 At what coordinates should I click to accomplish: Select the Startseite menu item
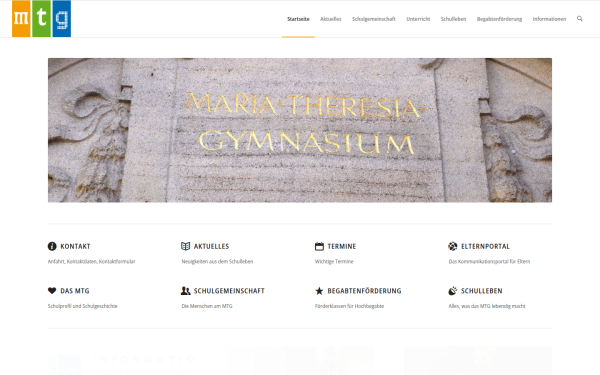click(x=298, y=19)
